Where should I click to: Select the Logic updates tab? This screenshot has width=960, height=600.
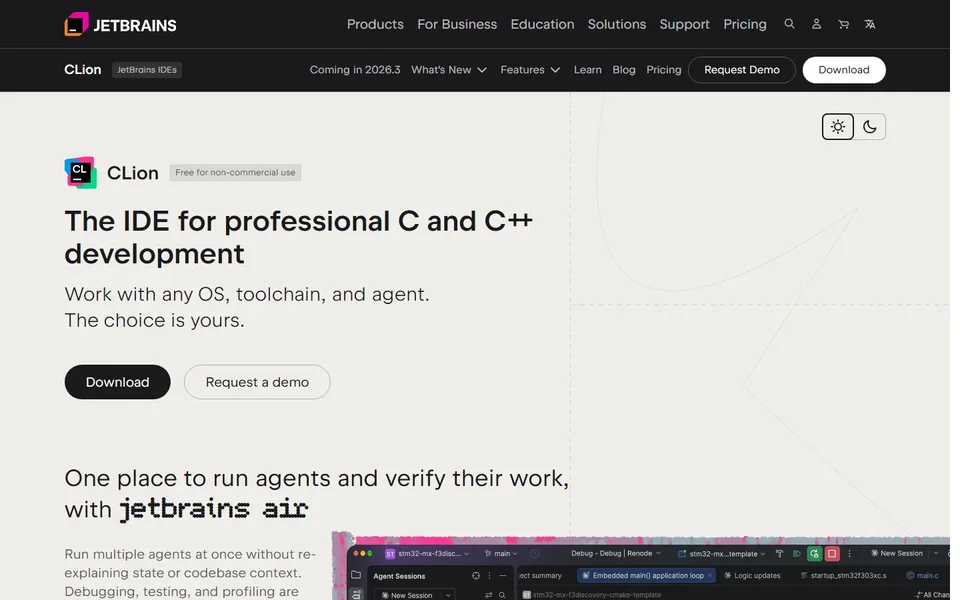click(752, 576)
